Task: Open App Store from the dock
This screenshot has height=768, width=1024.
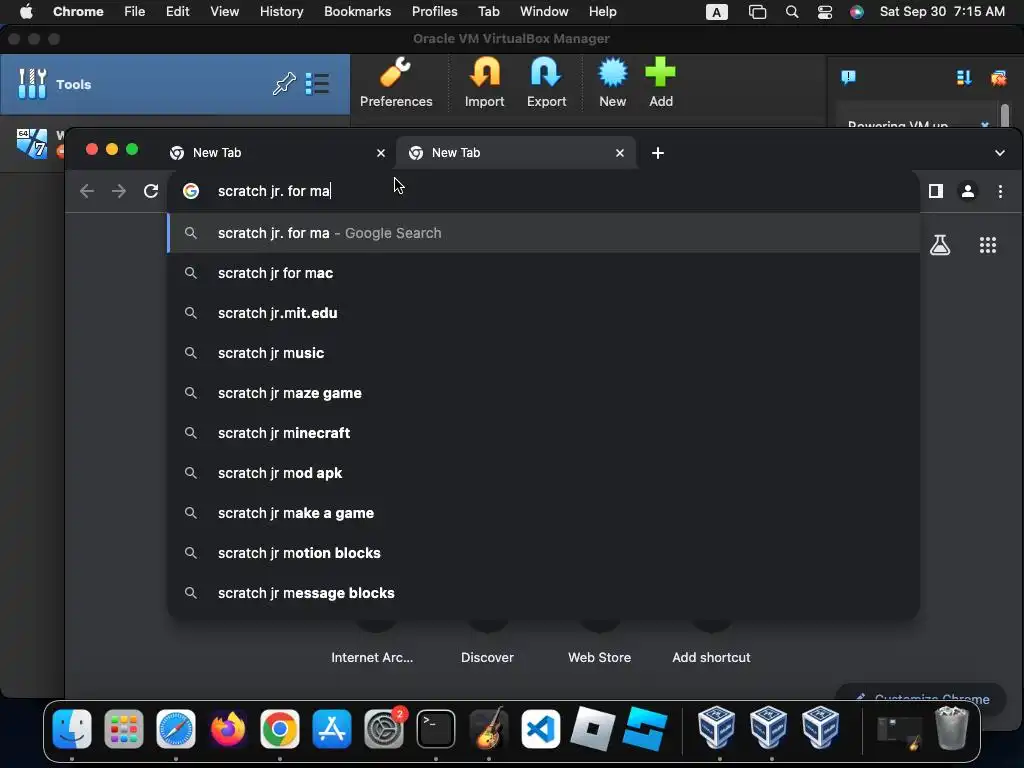Action: [x=332, y=728]
